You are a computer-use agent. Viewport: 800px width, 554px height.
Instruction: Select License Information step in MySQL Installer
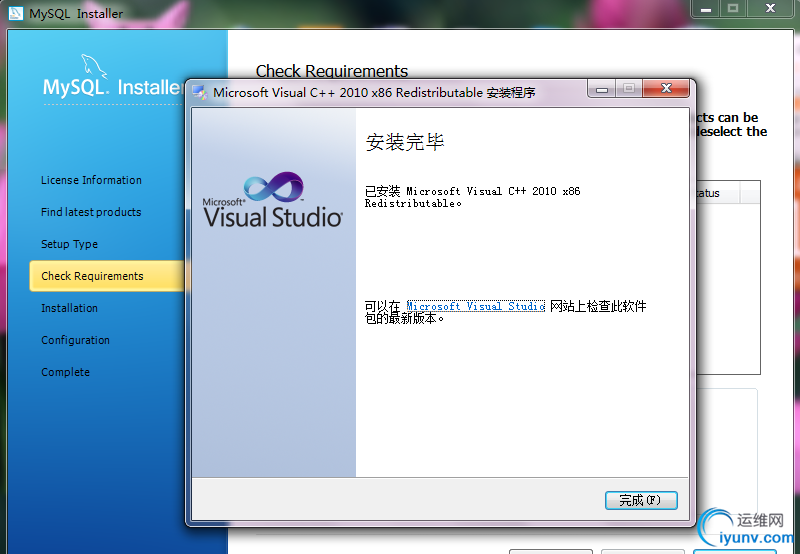(x=91, y=180)
